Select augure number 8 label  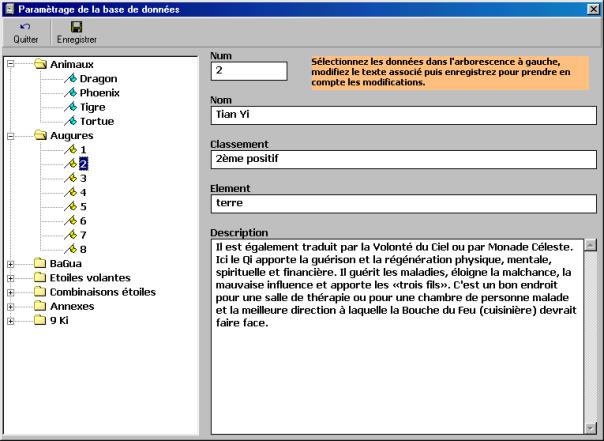pos(83,249)
